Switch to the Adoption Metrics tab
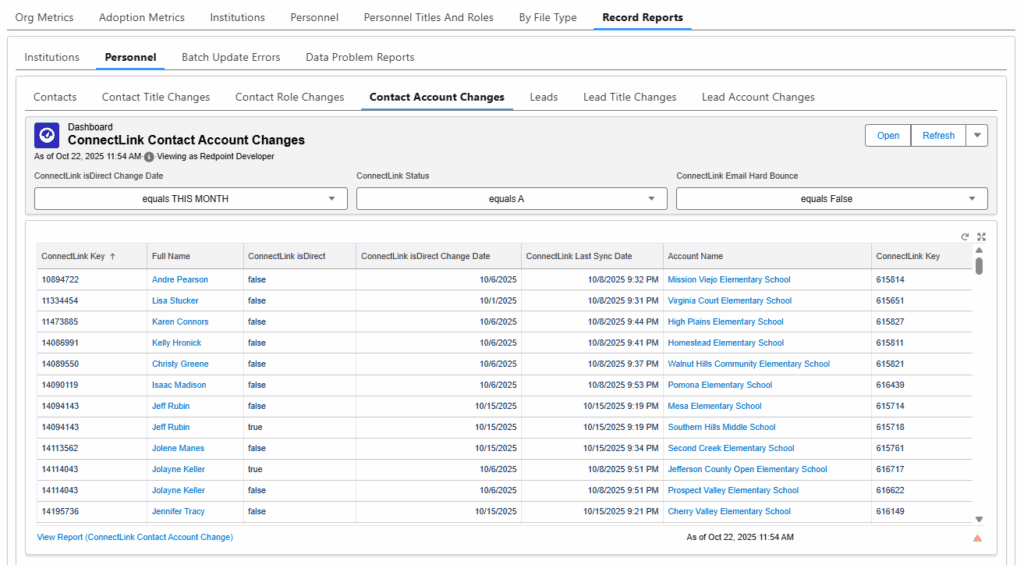Image resolution: width=1024 pixels, height=565 pixels. pyautogui.click(x=142, y=18)
